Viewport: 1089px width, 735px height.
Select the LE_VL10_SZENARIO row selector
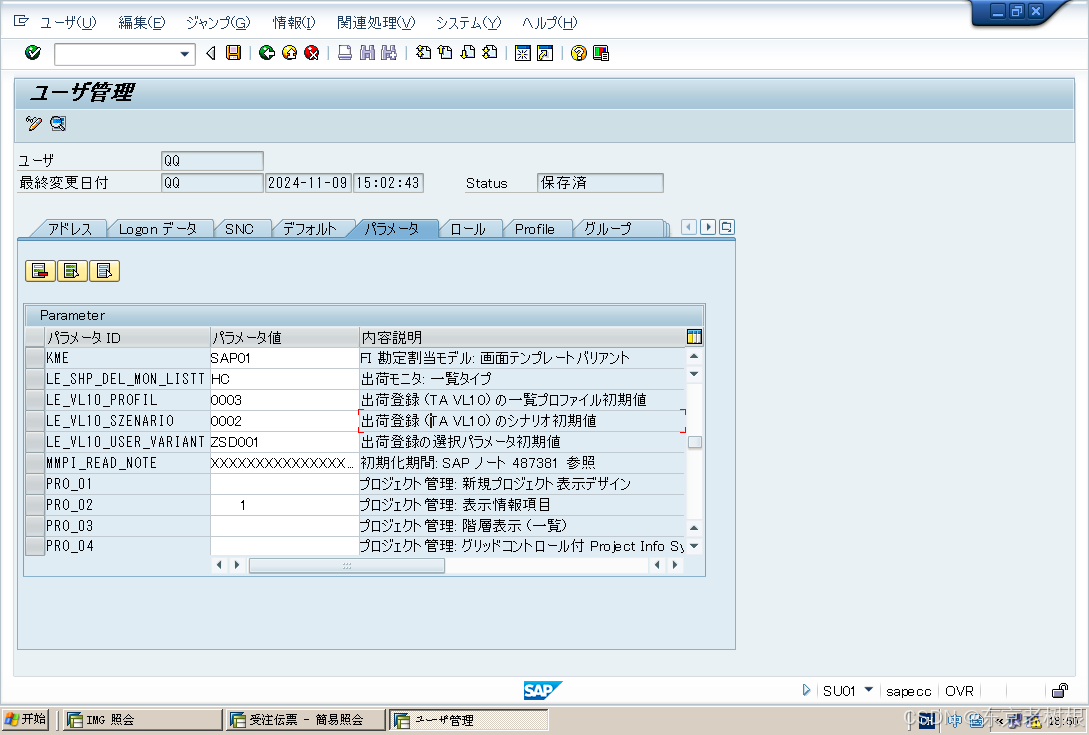(x=35, y=421)
